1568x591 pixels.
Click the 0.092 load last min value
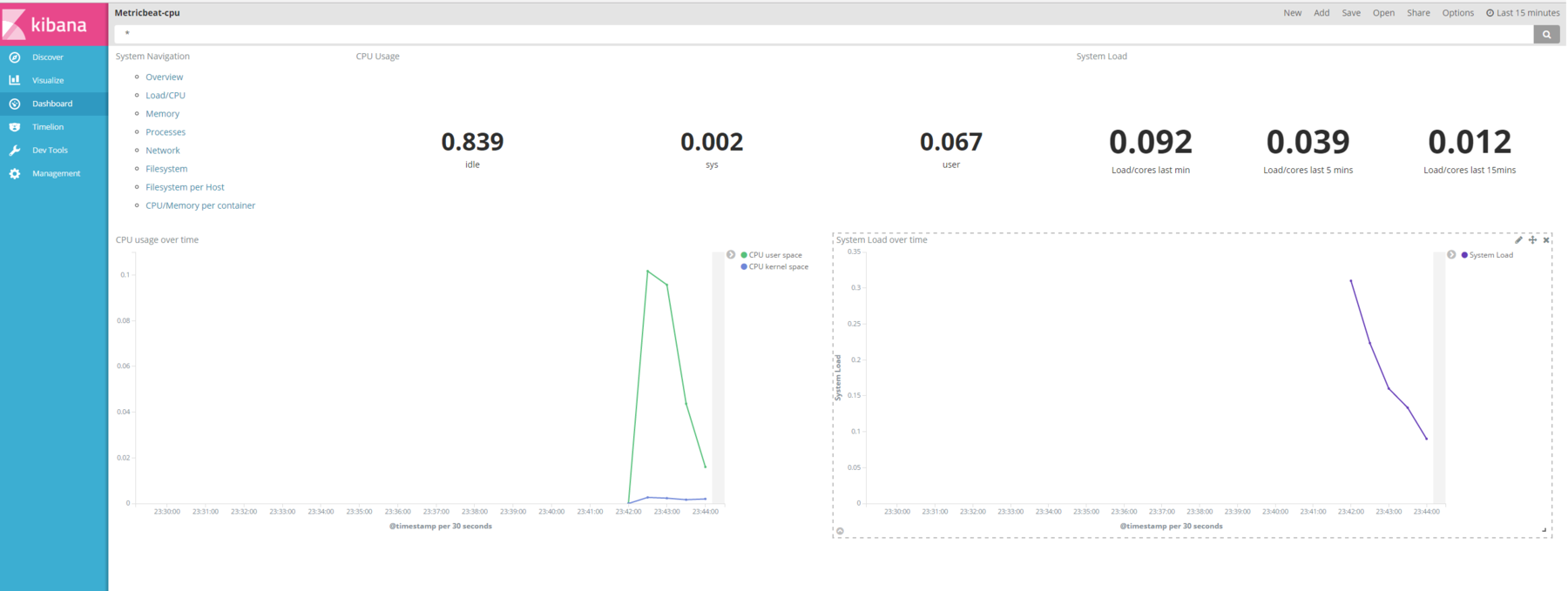coord(1151,142)
